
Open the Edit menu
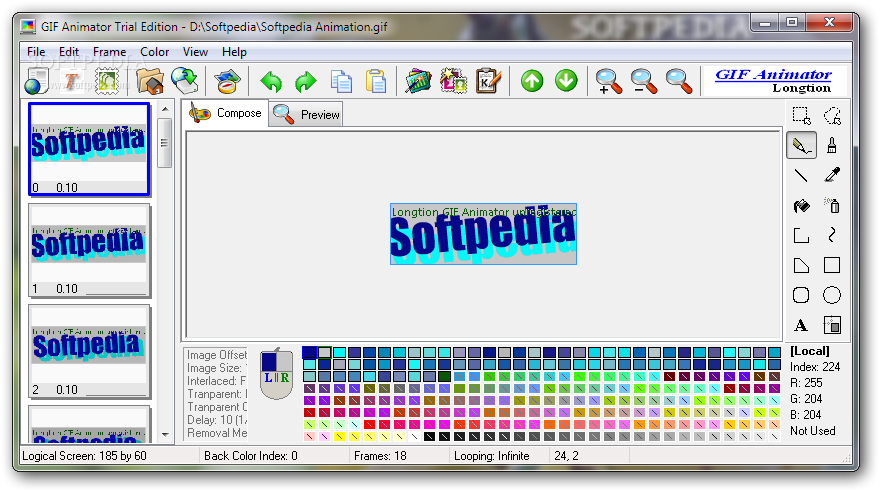[x=69, y=52]
